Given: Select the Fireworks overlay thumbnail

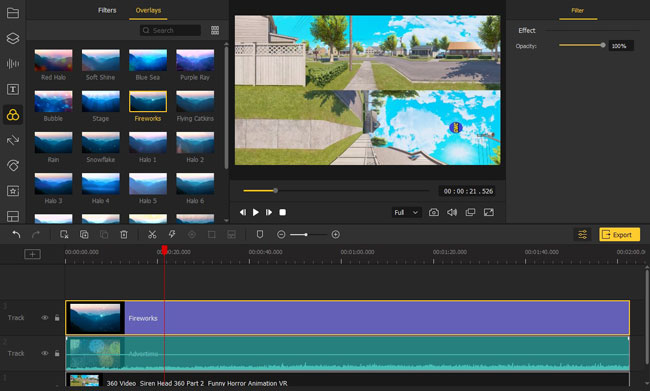Looking at the screenshot, I should tap(148, 102).
